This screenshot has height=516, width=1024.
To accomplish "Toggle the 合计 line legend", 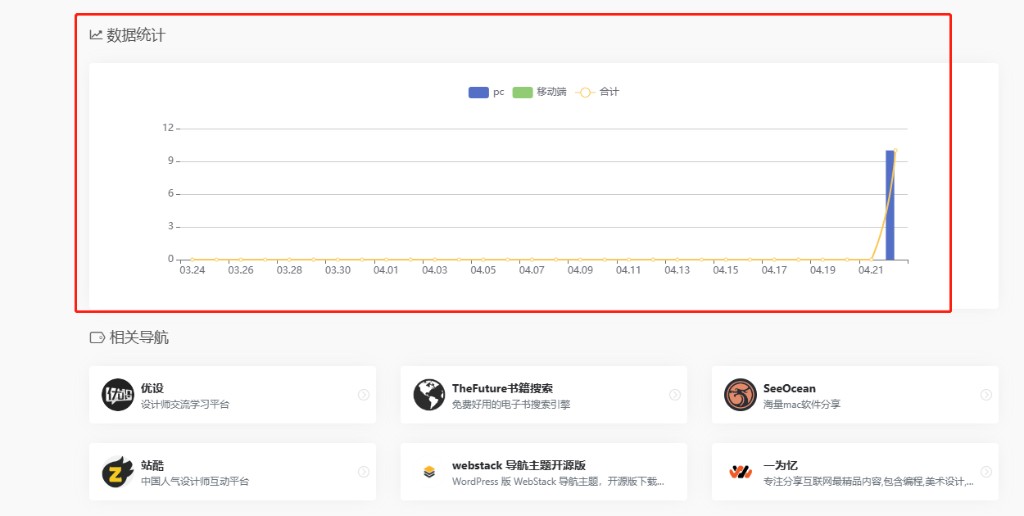I will tap(597, 92).
